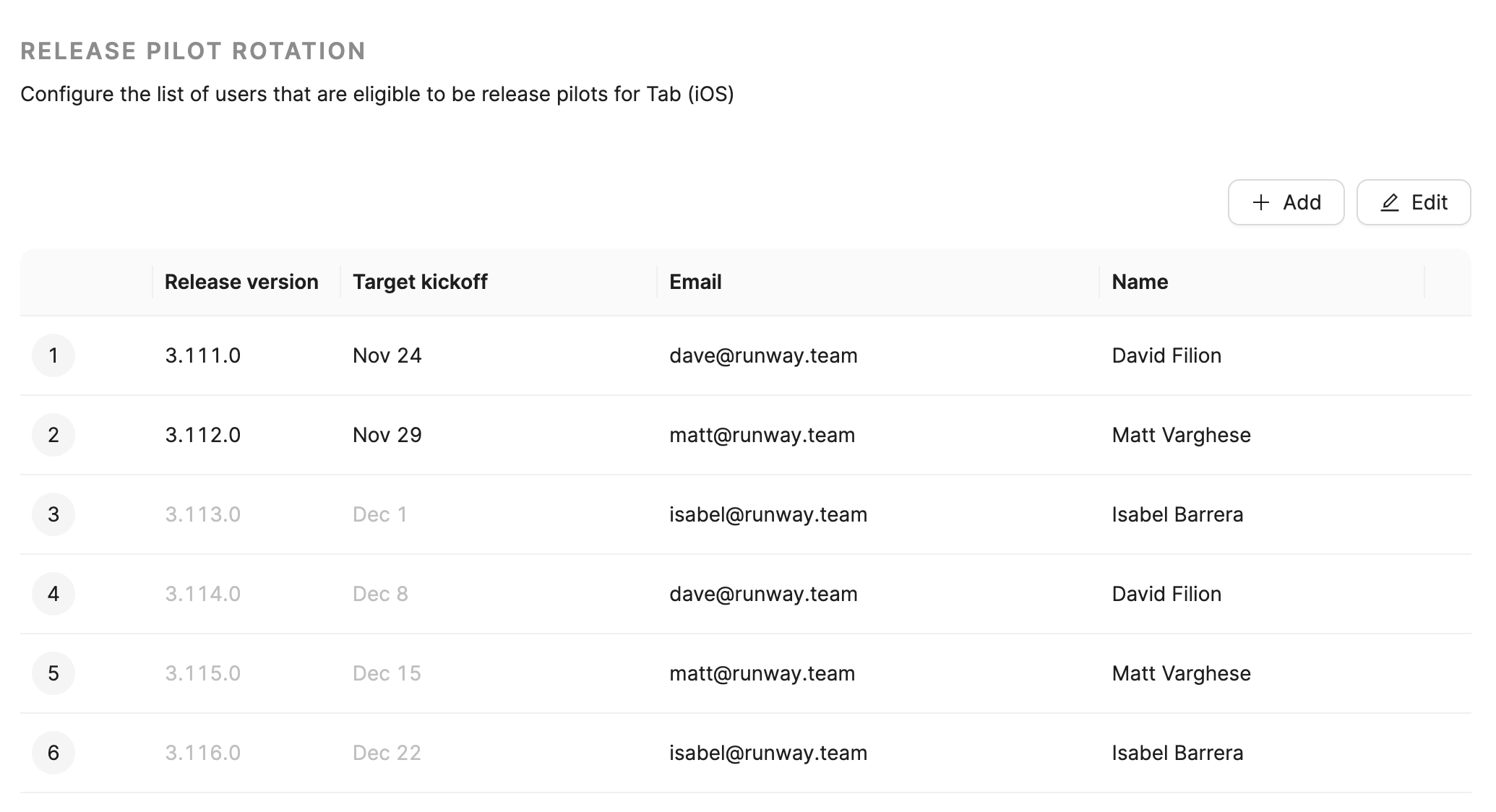Image resolution: width=1496 pixels, height=812 pixels.
Task: Click isabel@runway.team email for release 3.113.0
Action: 768,514
